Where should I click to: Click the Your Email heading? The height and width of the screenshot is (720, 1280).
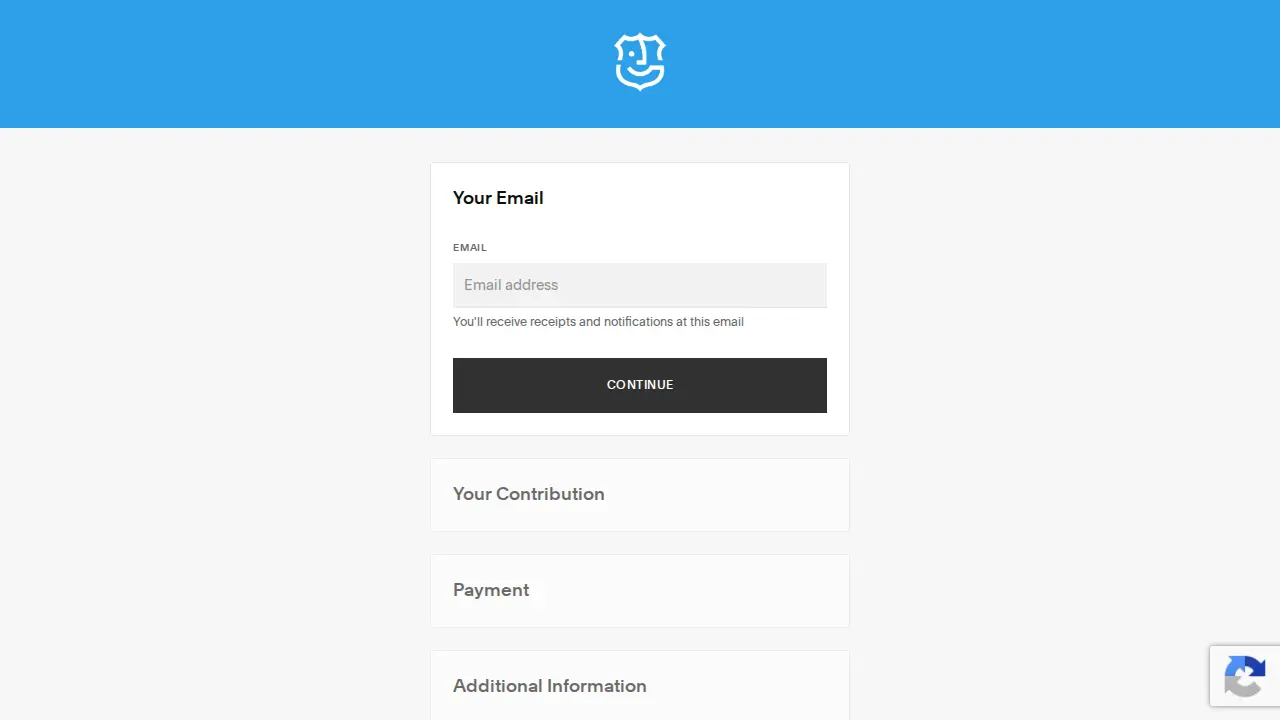(x=498, y=198)
